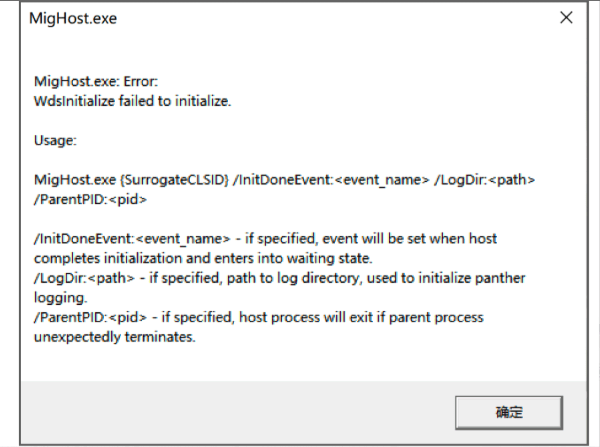Click the standalone /ParentPID:<pid> usage line
The height and width of the screenshot is (447, 600).
[x=91, y=199]
